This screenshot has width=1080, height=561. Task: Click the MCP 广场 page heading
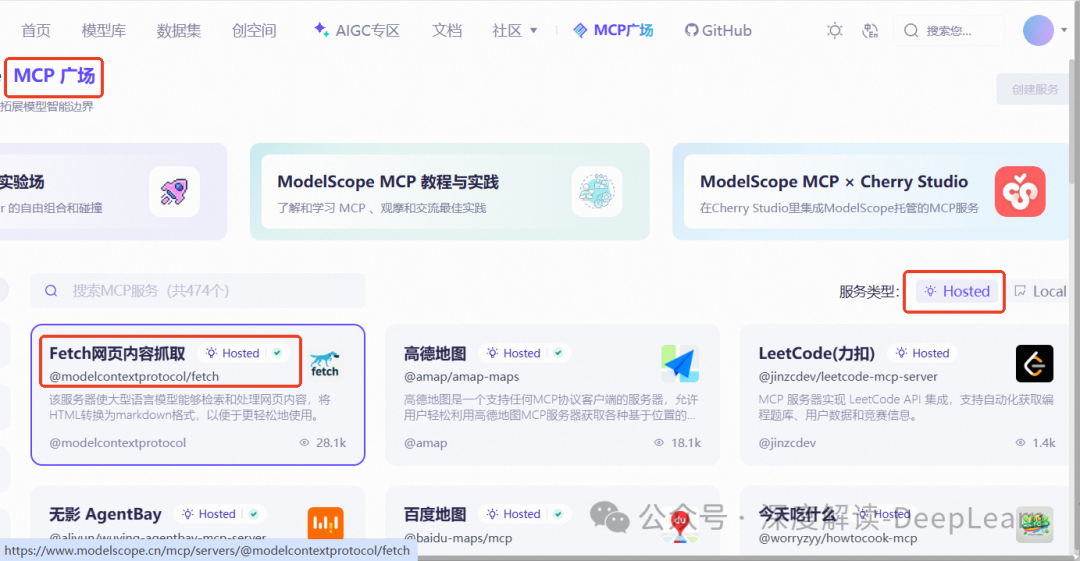[54, 76]
